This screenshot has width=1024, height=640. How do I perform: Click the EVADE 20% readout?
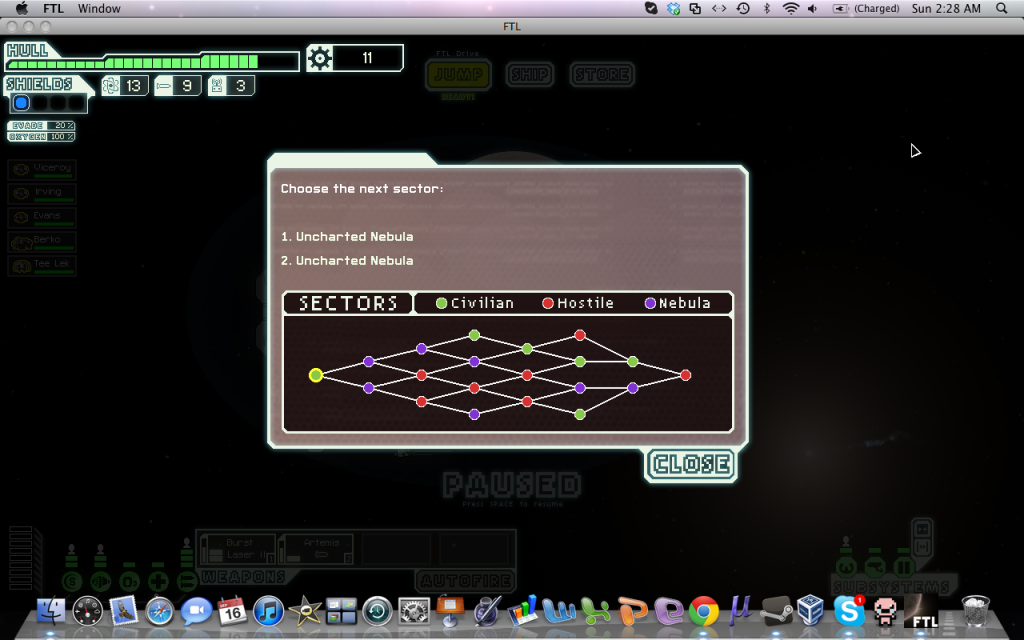click(41, 125)
